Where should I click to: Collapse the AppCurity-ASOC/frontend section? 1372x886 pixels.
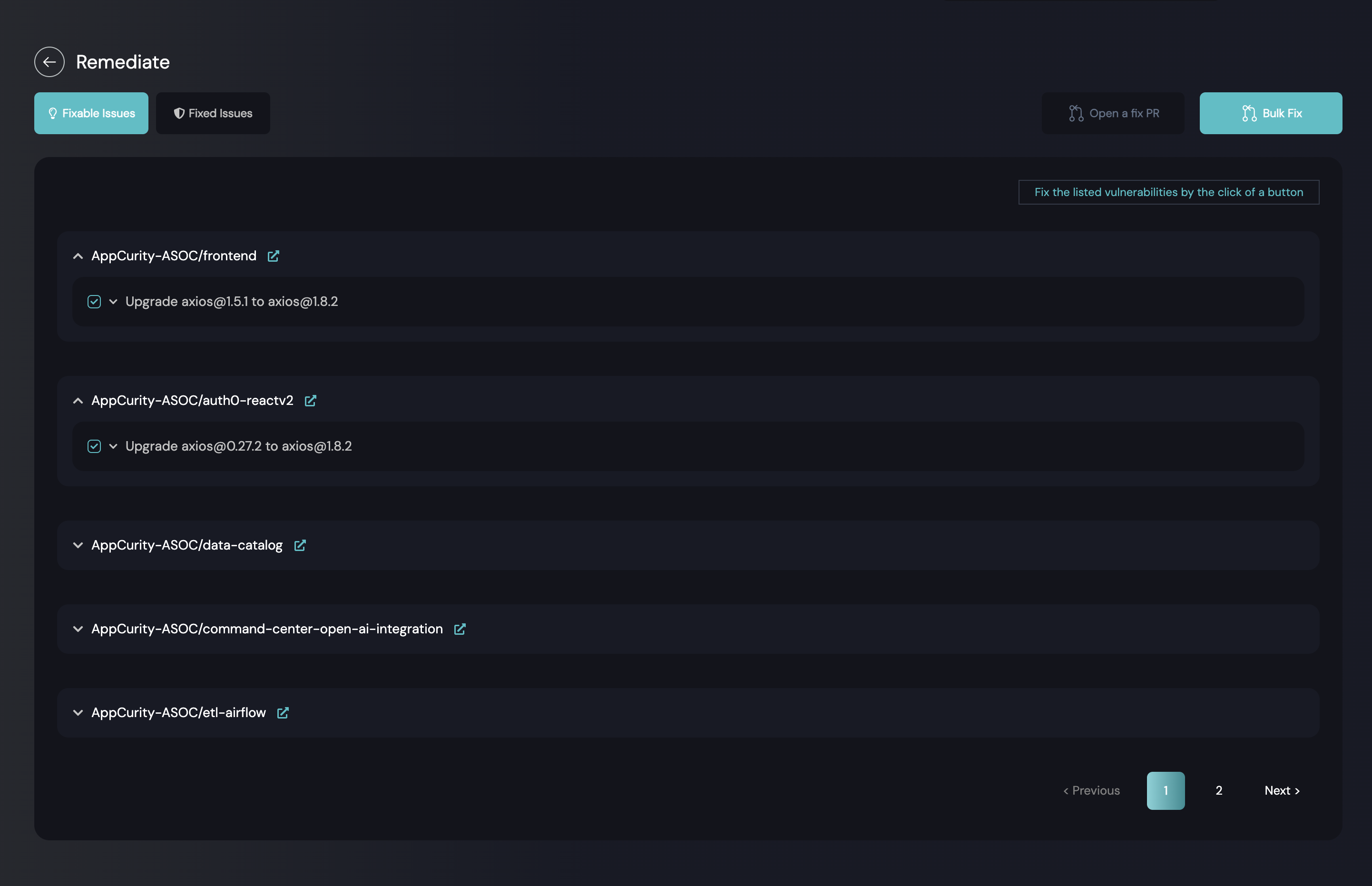point(78,256)
